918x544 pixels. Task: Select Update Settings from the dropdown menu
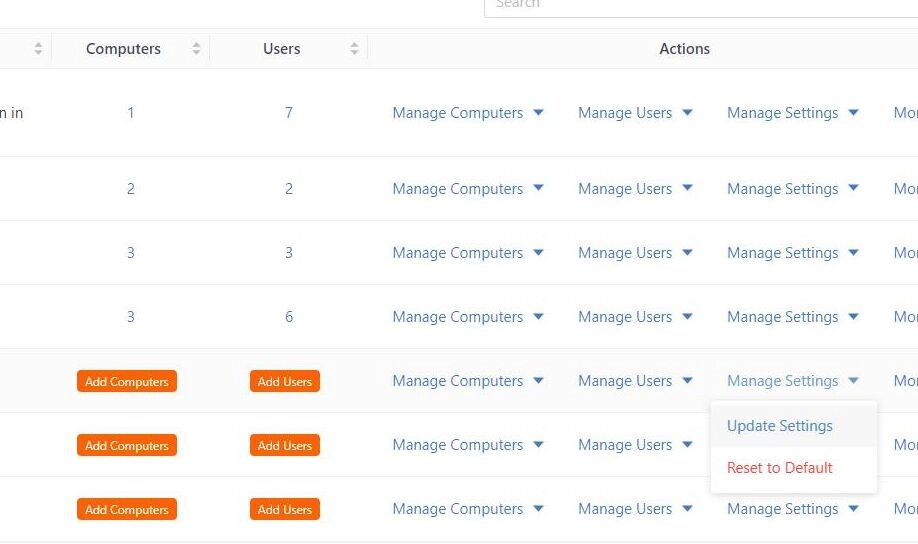point(779,426)
